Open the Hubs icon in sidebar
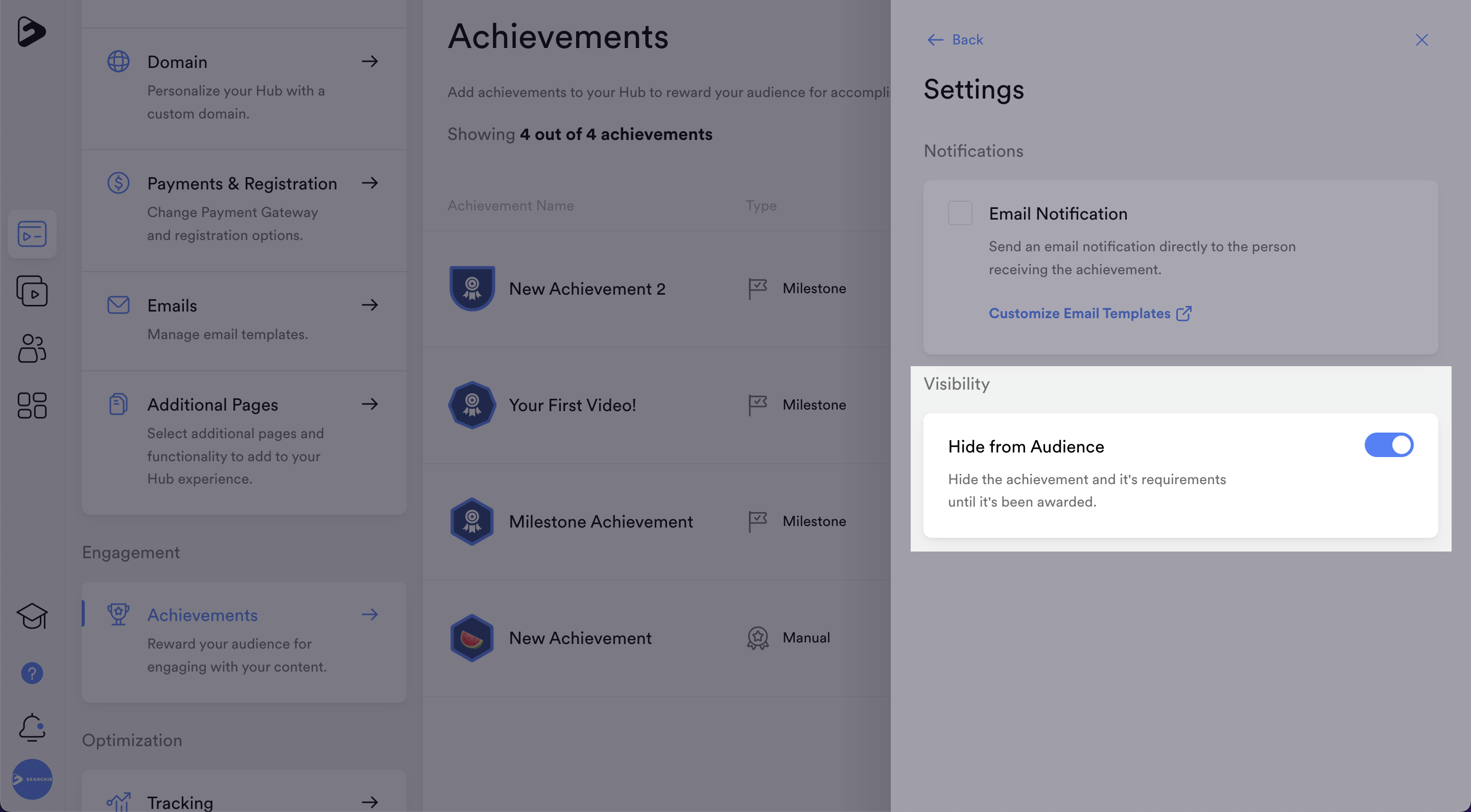Image resolution: width=1471 pixels, height=812 pixels. 32,233
